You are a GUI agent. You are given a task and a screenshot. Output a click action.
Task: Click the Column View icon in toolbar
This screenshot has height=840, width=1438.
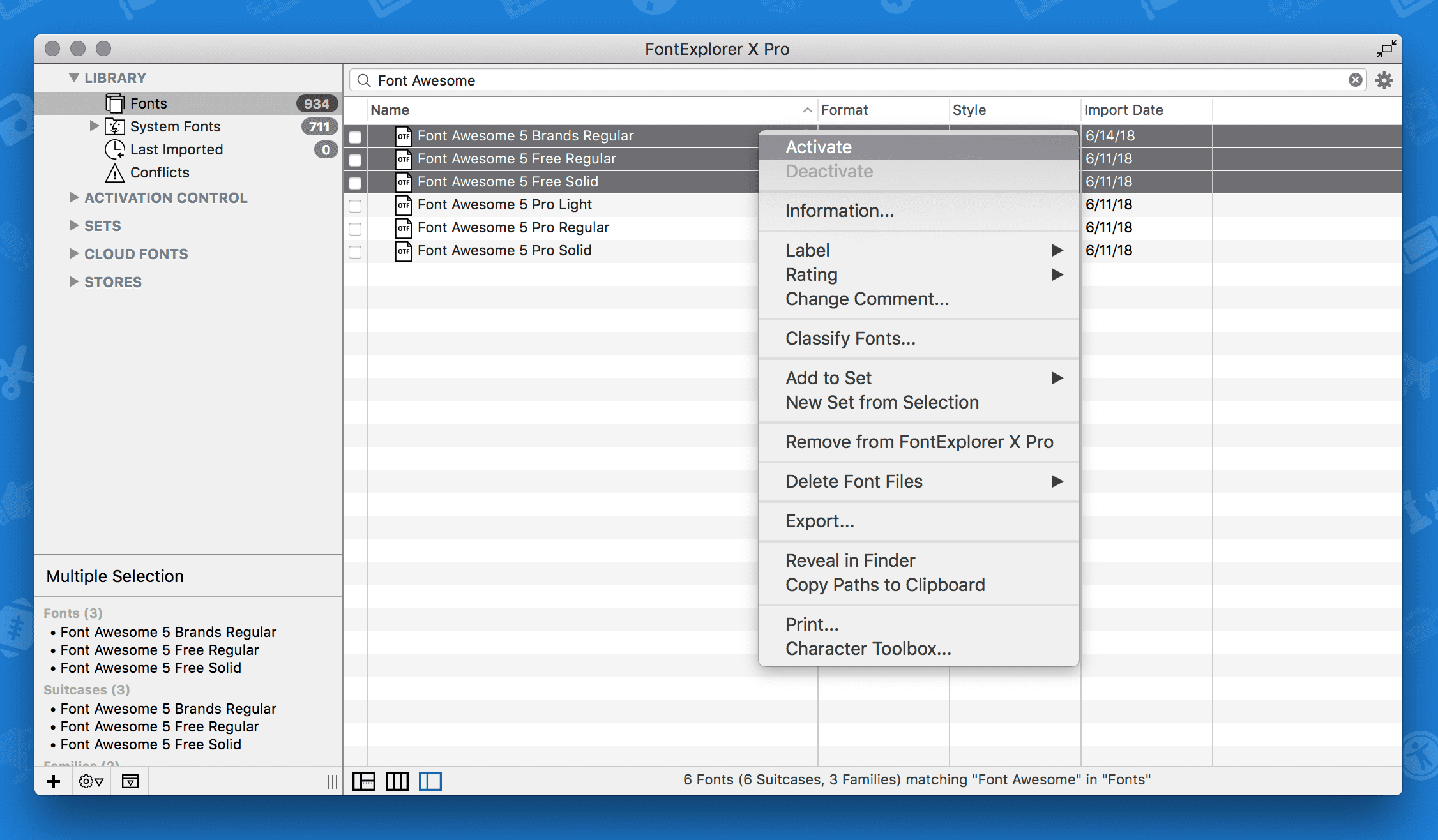coord(397,781)
